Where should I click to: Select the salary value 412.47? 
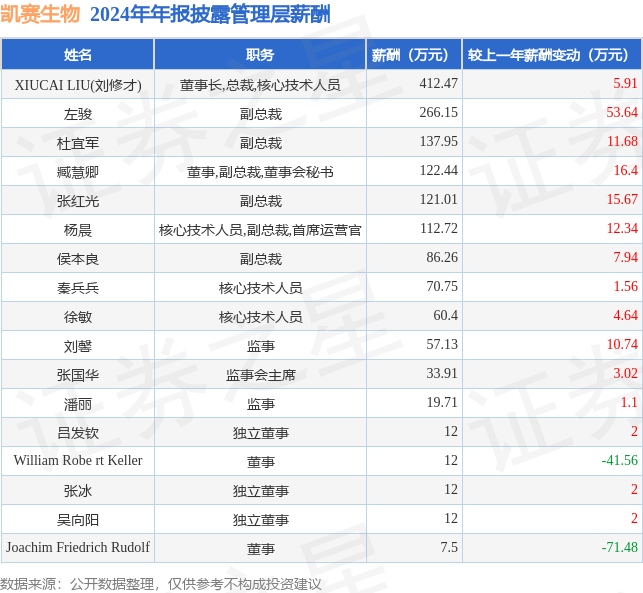pyautogui.click(x=438, y=83)
